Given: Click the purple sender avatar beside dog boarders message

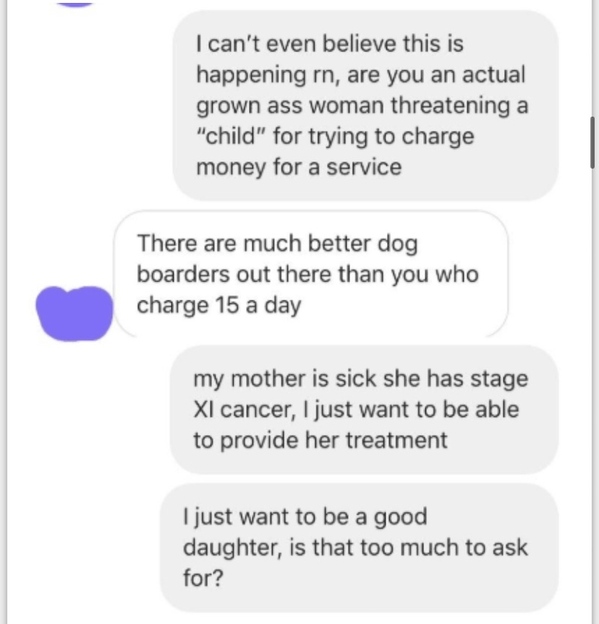Looking at the screenshot, I should pyautogui.click(x=74, y=314).
